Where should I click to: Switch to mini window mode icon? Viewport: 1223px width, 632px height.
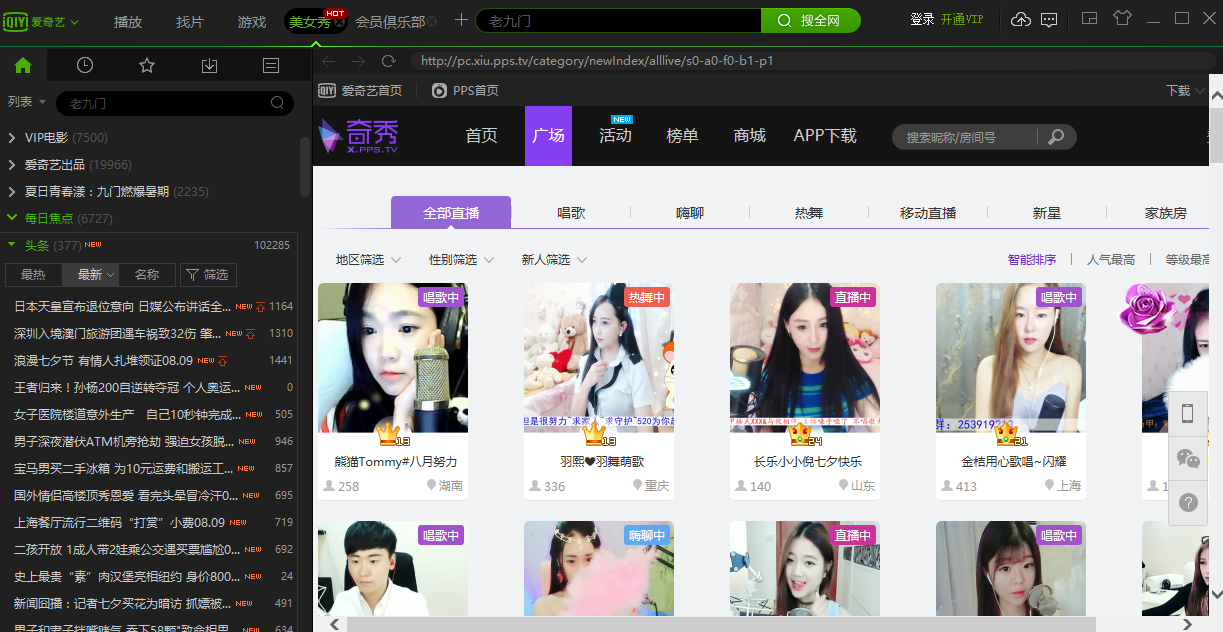coord(1090,19)
